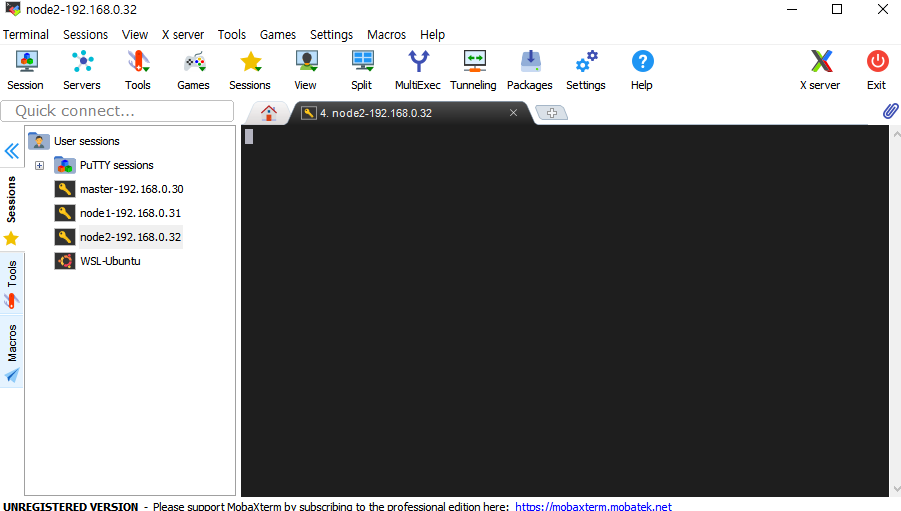Screen dimensions: 901x511
Task: Select the node2-192.168.0.32 session
Action: tap(130, 237)
